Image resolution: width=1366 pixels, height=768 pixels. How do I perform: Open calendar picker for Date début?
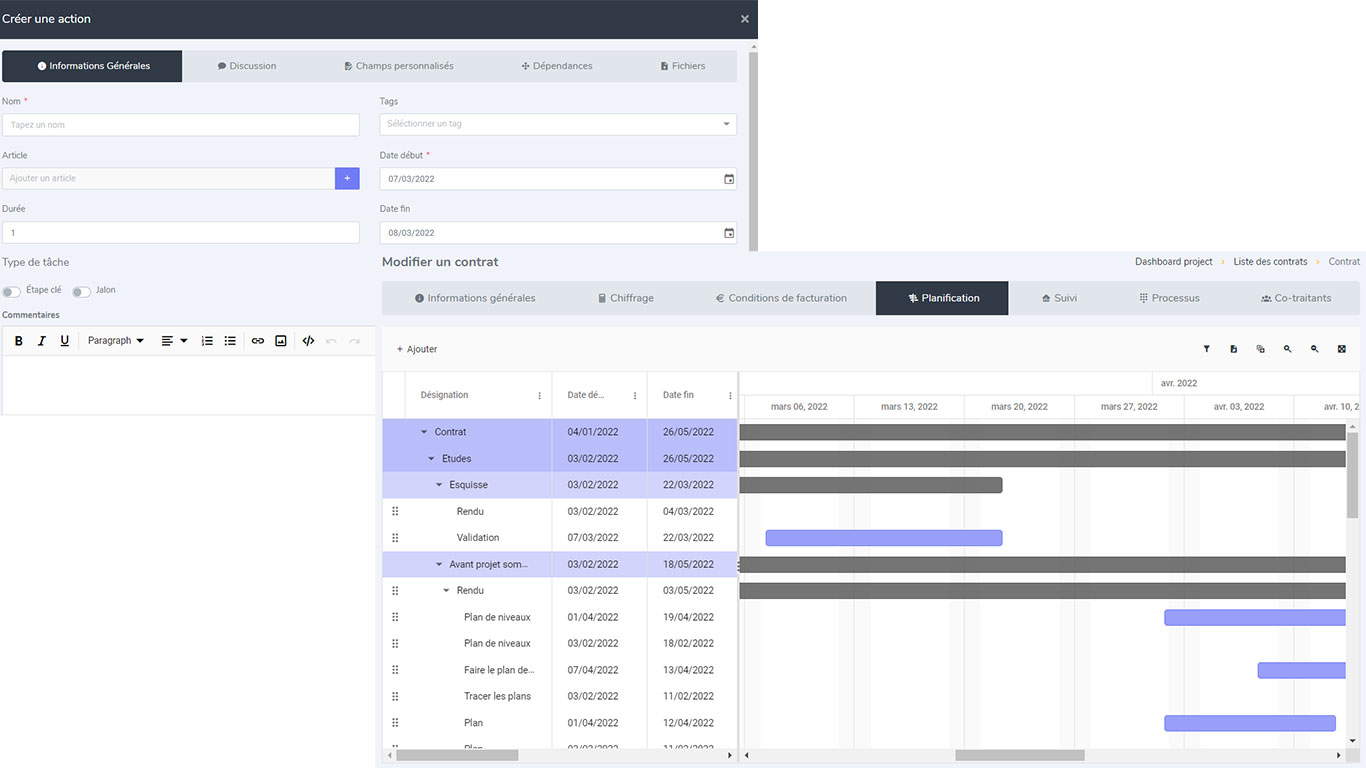pos(729,179)
